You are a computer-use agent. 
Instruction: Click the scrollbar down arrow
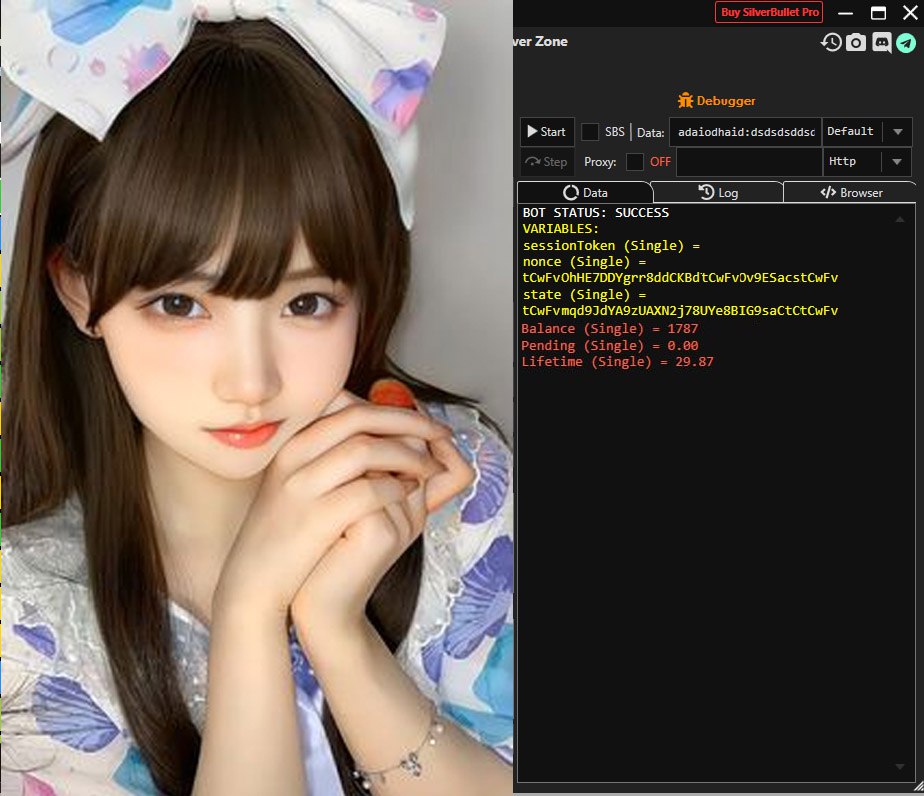[x=900, y=767]
